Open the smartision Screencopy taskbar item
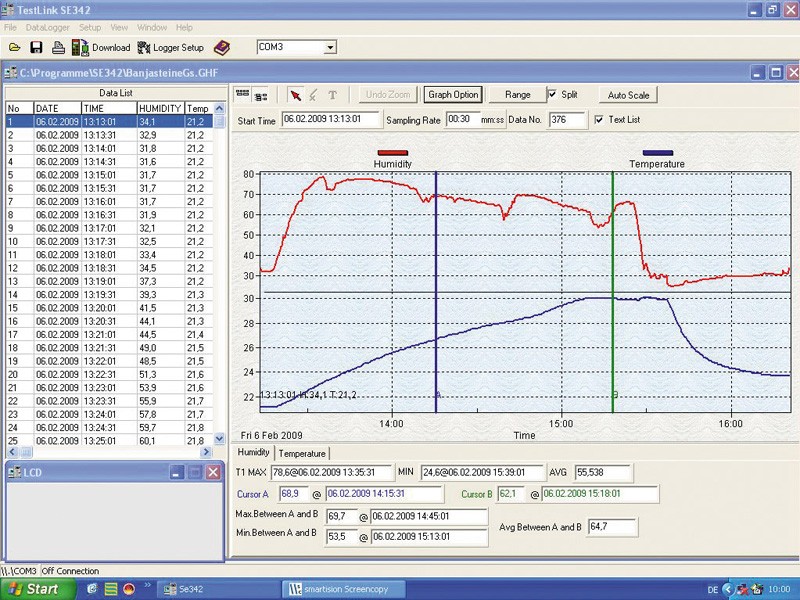The height and width of the screenshot is (600, 800). 344,589
